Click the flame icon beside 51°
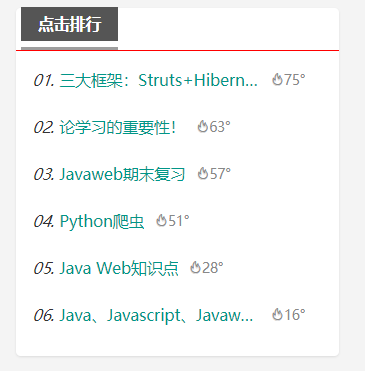 point(161,220)
